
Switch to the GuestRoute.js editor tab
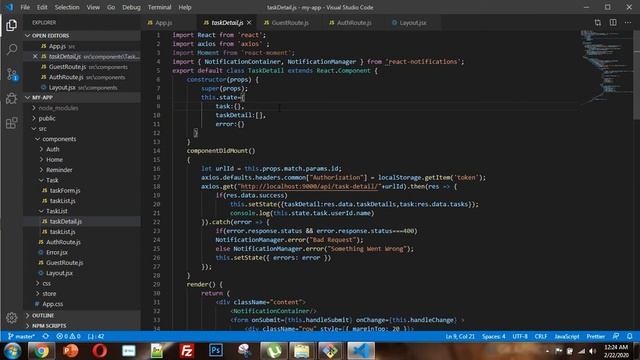click(289, 23)
